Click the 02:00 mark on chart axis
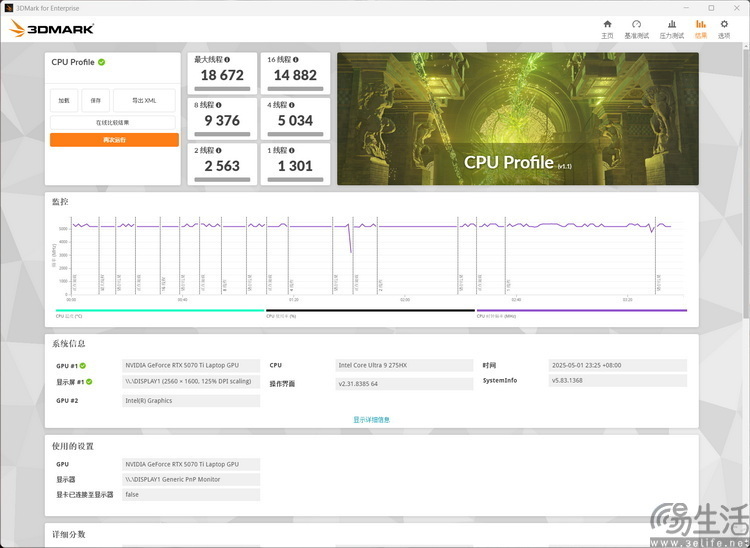750x548 pixels. coord(405,300)
